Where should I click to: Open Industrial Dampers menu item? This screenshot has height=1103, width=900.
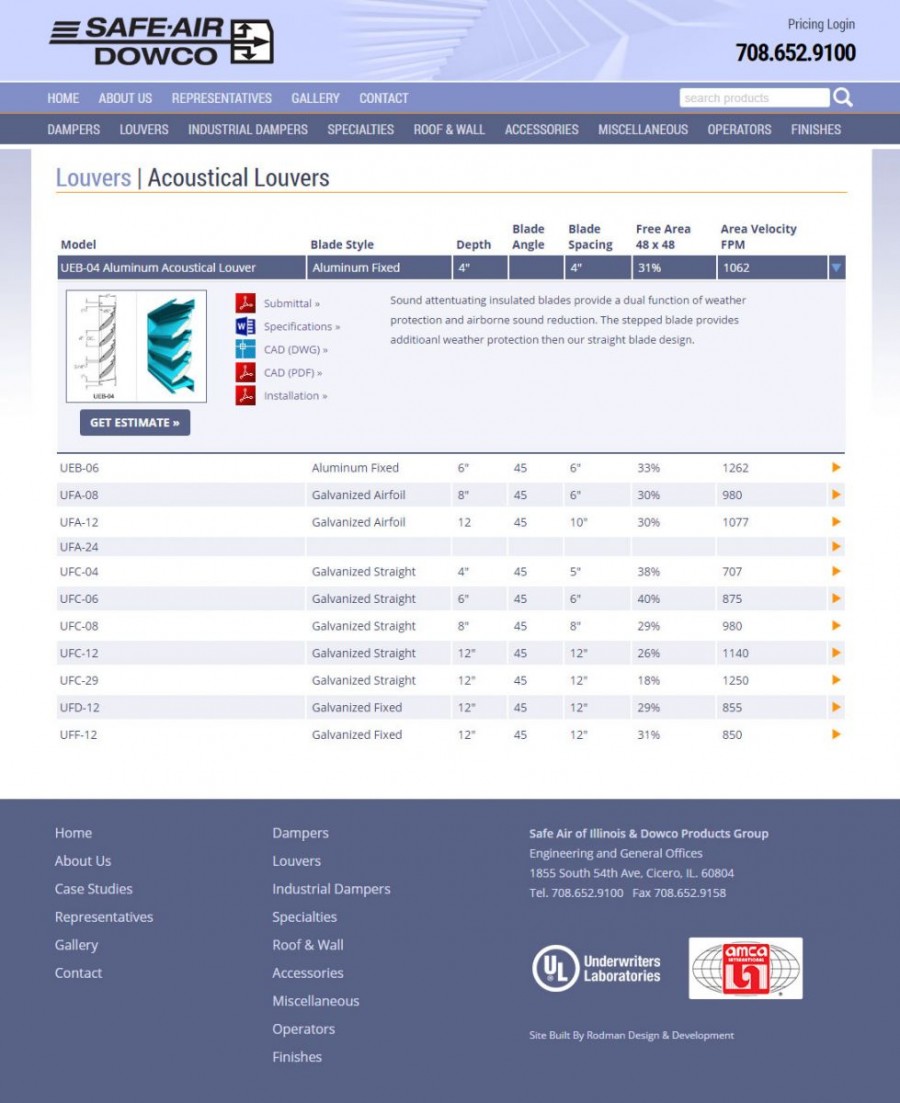click(x=247, y=129)
